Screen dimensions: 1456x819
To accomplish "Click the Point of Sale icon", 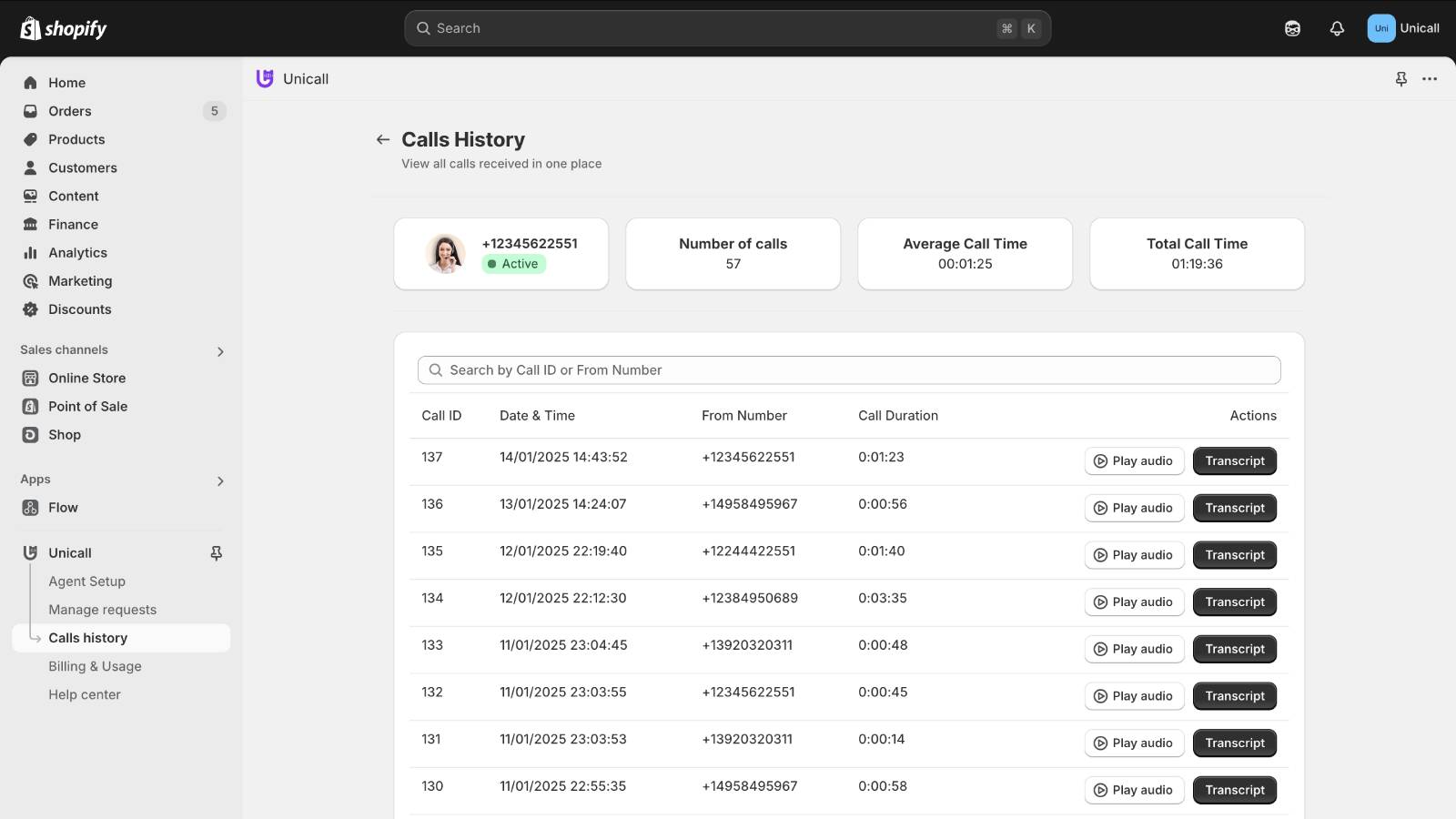I will (x=30, y=406).
